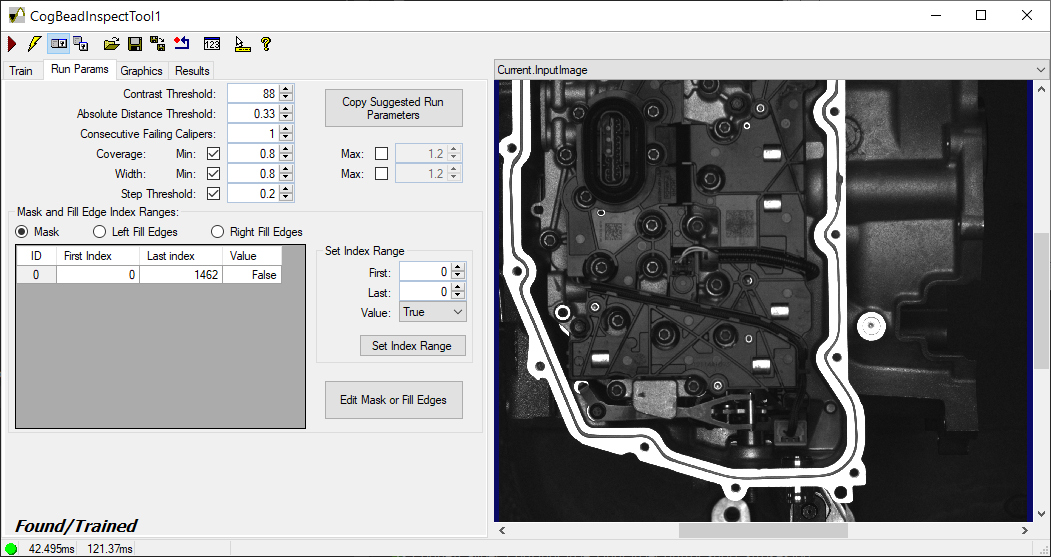The width and height of the screenshot is (1051, 557).
Task: Open the floating tool display window icon
Action: point(81,44)
